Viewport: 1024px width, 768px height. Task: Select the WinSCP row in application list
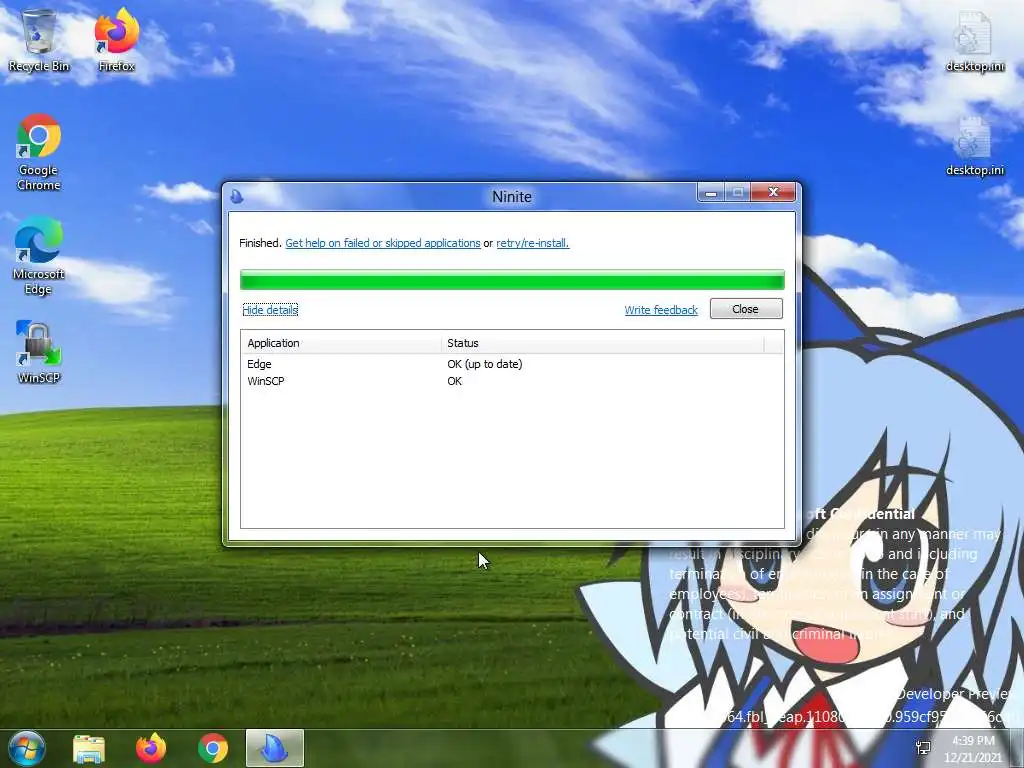[x=512, y=381]
